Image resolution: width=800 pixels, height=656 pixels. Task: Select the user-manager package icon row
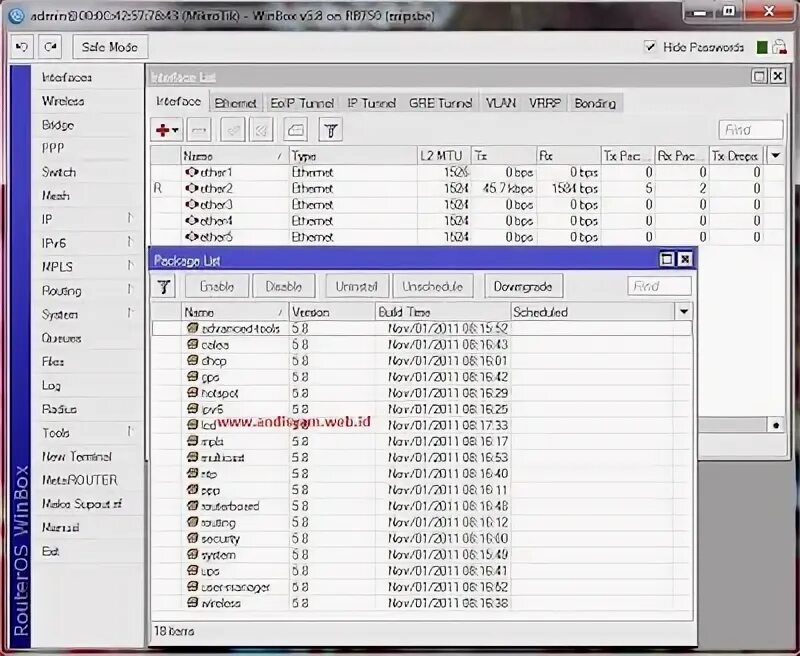click(421, 587)
